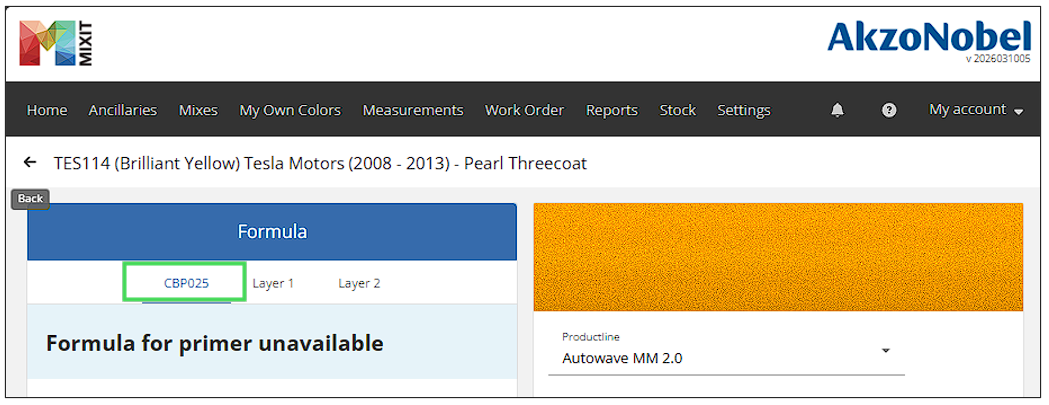Switch to the Layer 2 tab
This screenshot has height=405, width=1049.
359,283
